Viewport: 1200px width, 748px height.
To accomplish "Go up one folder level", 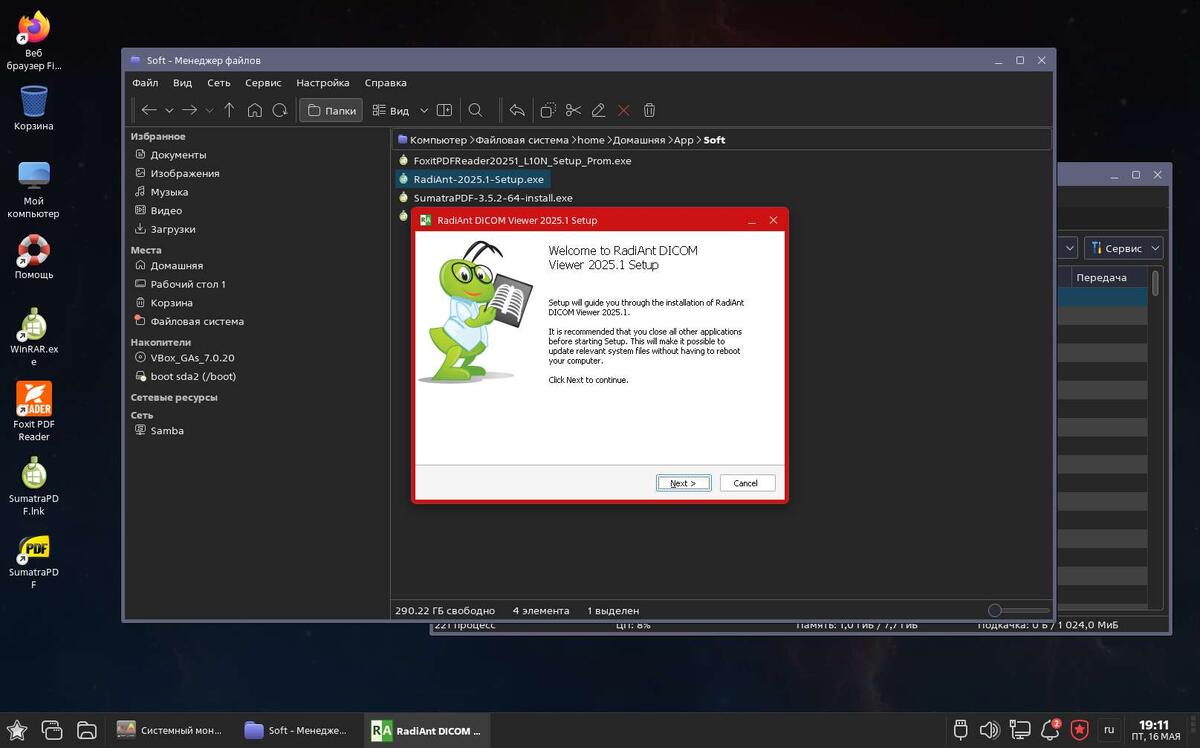I will pos(229,110).
